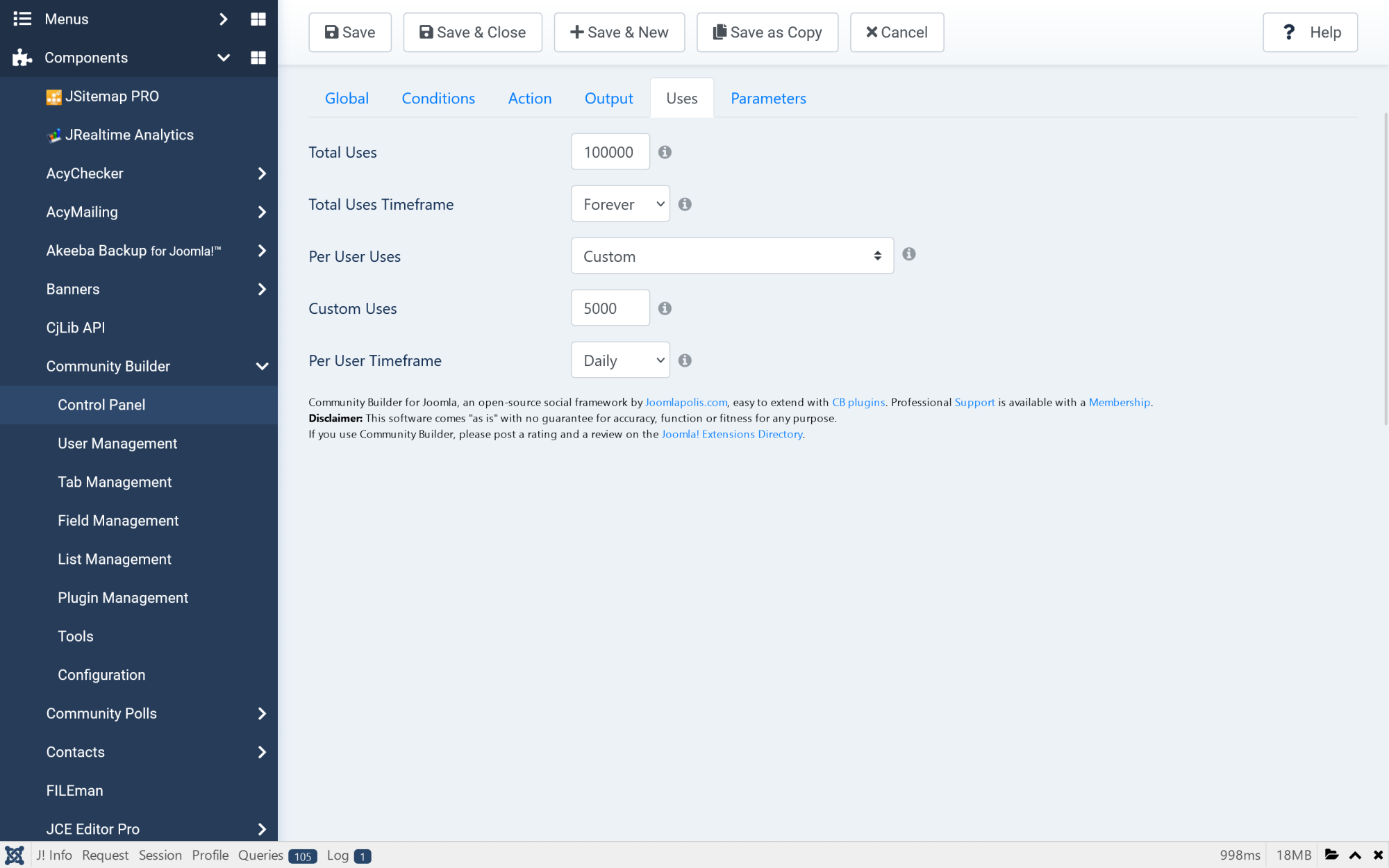Image resolution: width=1389 pixels, height=868 pixels.
Task: Click the Total Uses input field
Action: point(610,152)
